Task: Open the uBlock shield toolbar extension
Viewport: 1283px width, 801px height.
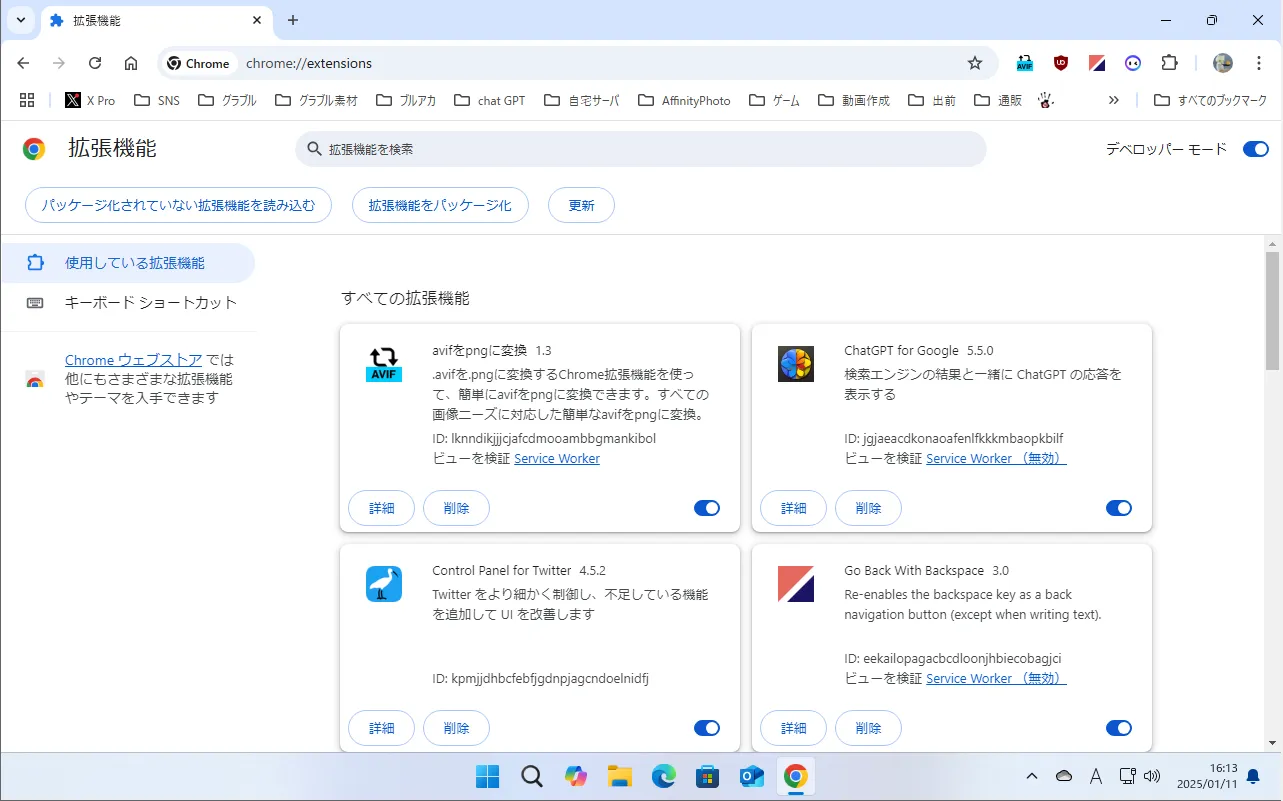Action: 1061,63
